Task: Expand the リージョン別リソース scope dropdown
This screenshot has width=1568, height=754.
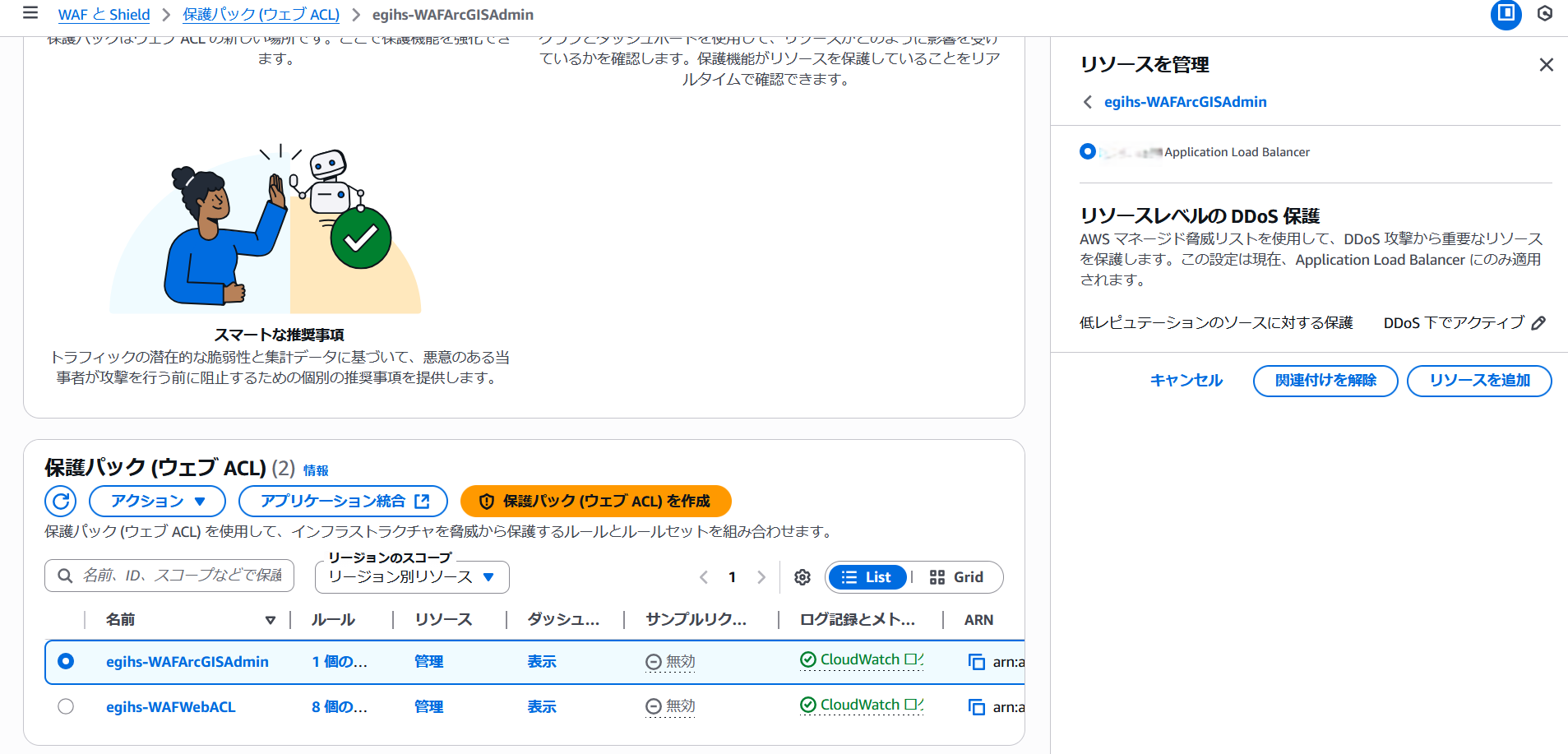Action: pos(411,577)
